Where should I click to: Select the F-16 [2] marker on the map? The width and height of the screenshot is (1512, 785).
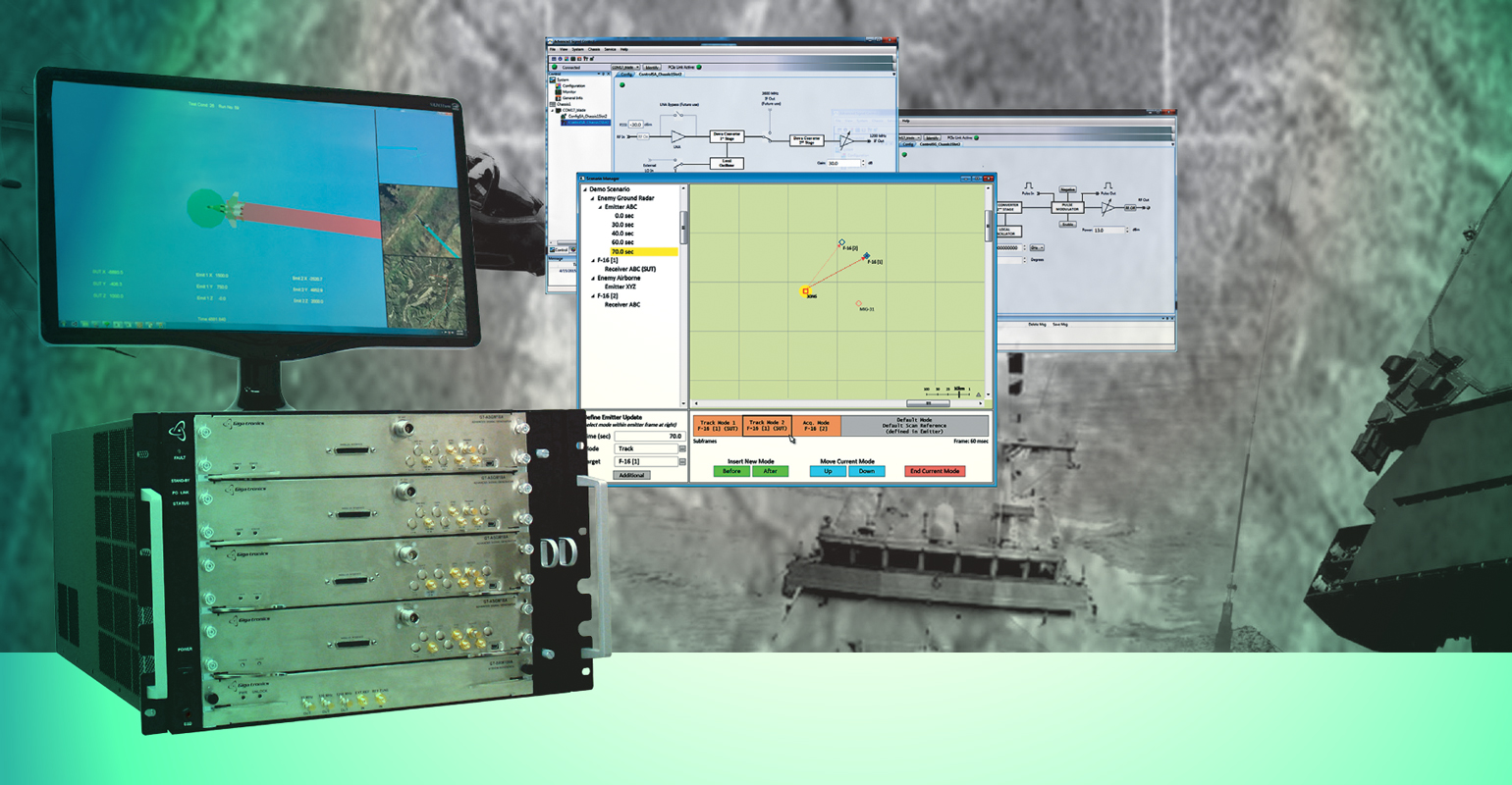(x=841, y=240)
